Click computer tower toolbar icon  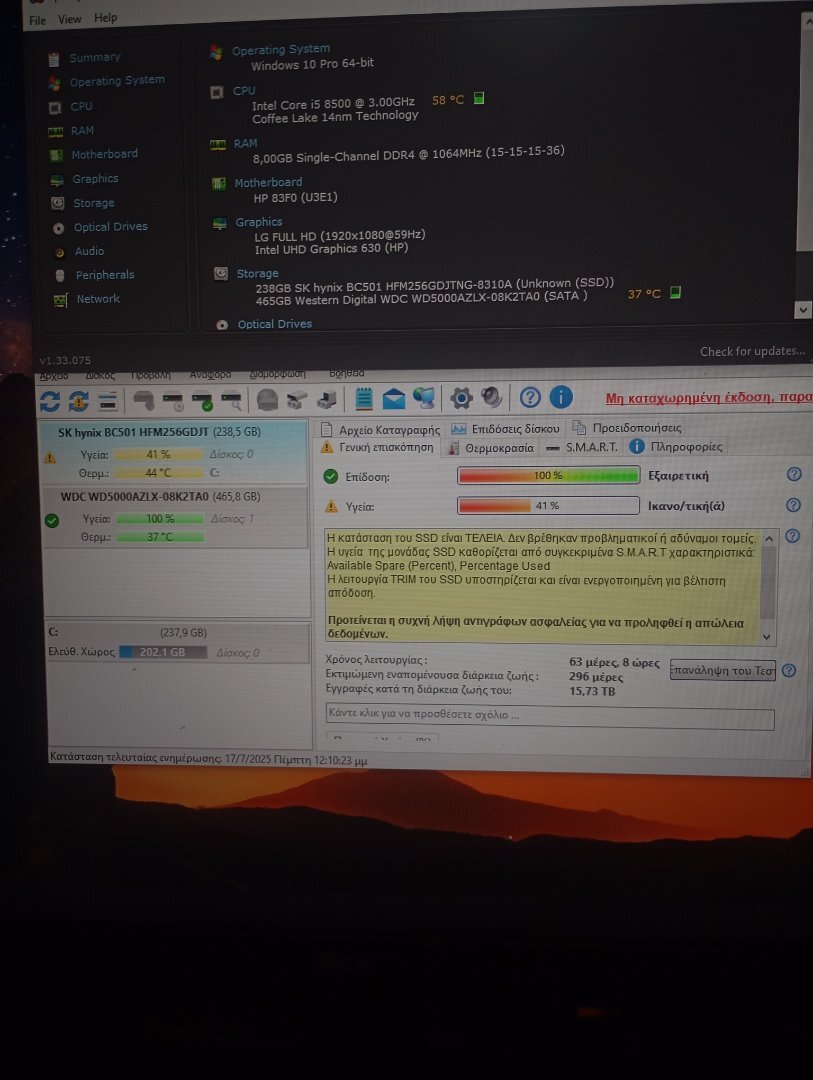click(327, 399)
